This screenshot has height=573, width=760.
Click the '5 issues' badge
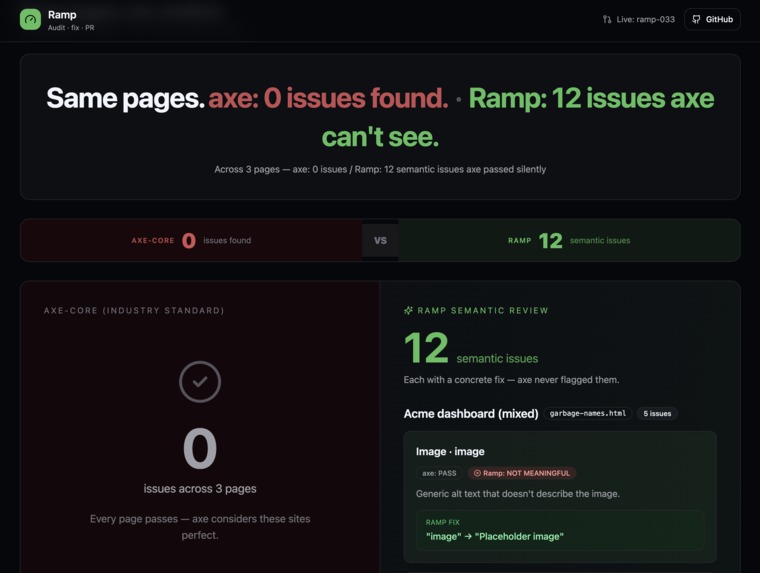click(x=657, y=414)
